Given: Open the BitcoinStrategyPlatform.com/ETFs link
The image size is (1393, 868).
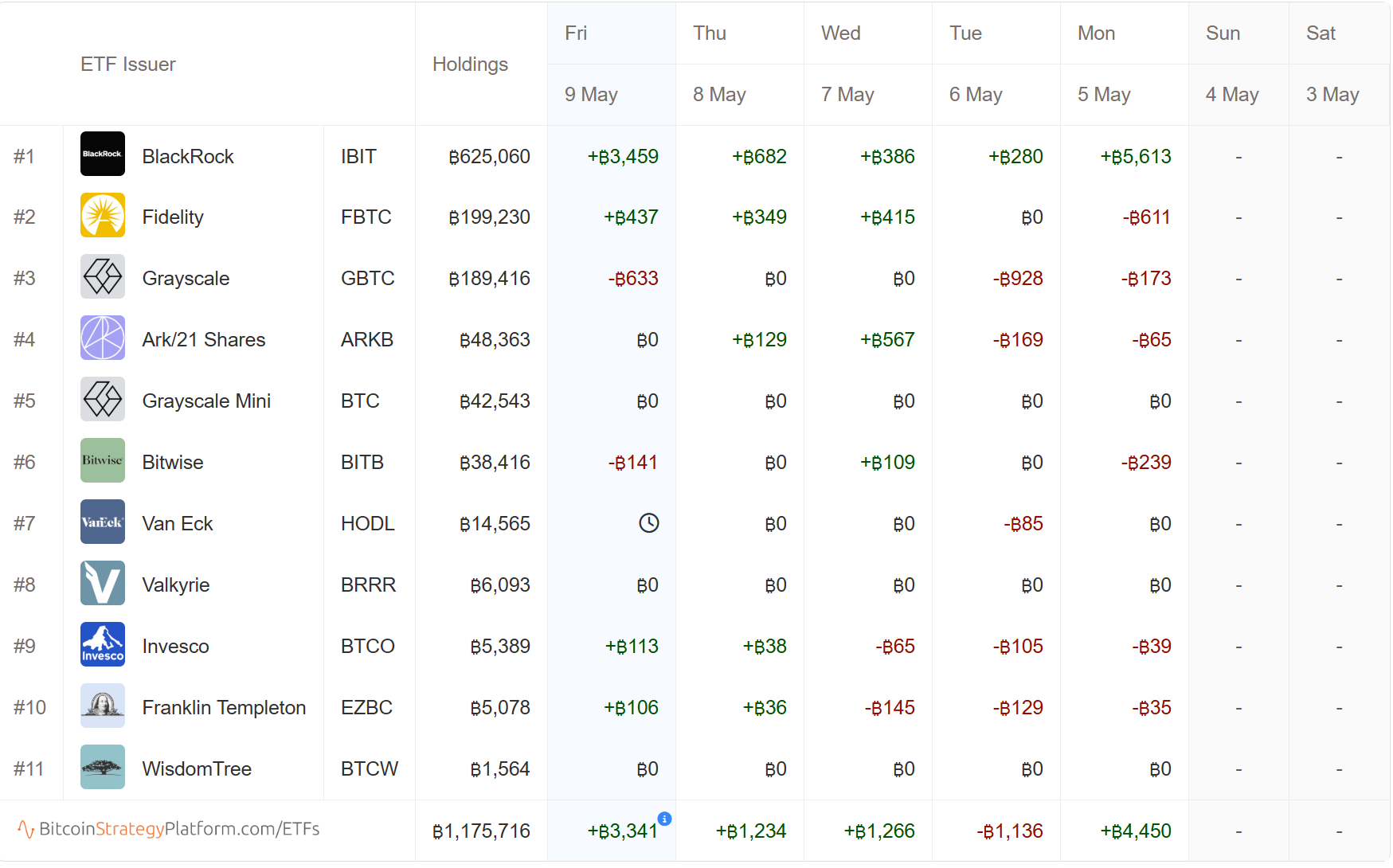Looking at the screenshot, I should click(169, 829).
